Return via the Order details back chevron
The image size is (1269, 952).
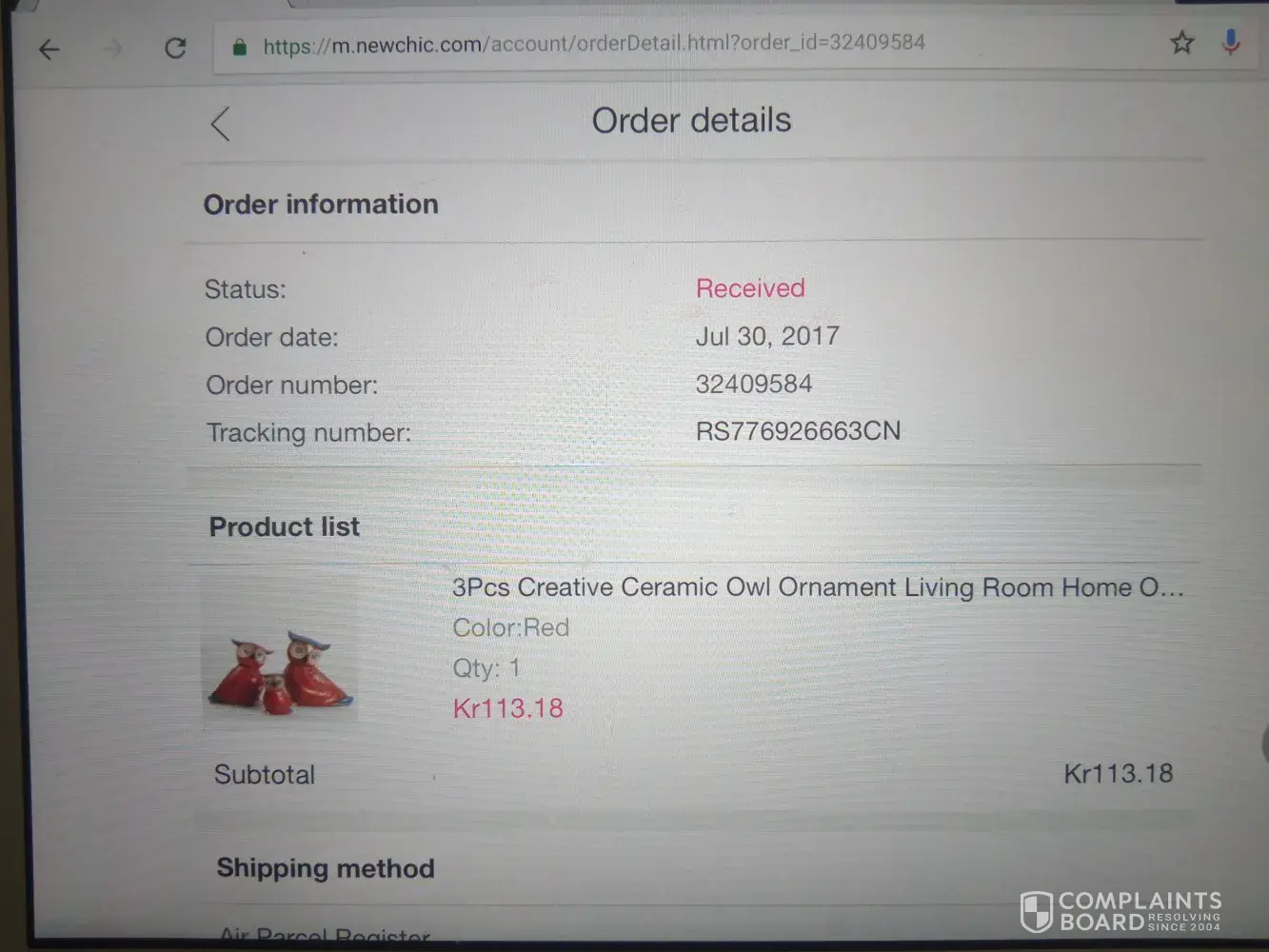tap(220, 124)
